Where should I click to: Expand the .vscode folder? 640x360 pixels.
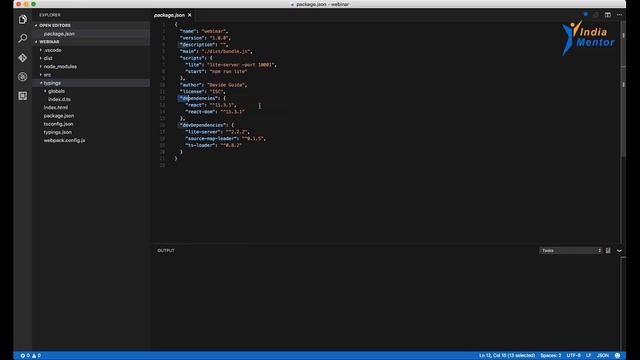pyautogui.click(x=53, y=50)
